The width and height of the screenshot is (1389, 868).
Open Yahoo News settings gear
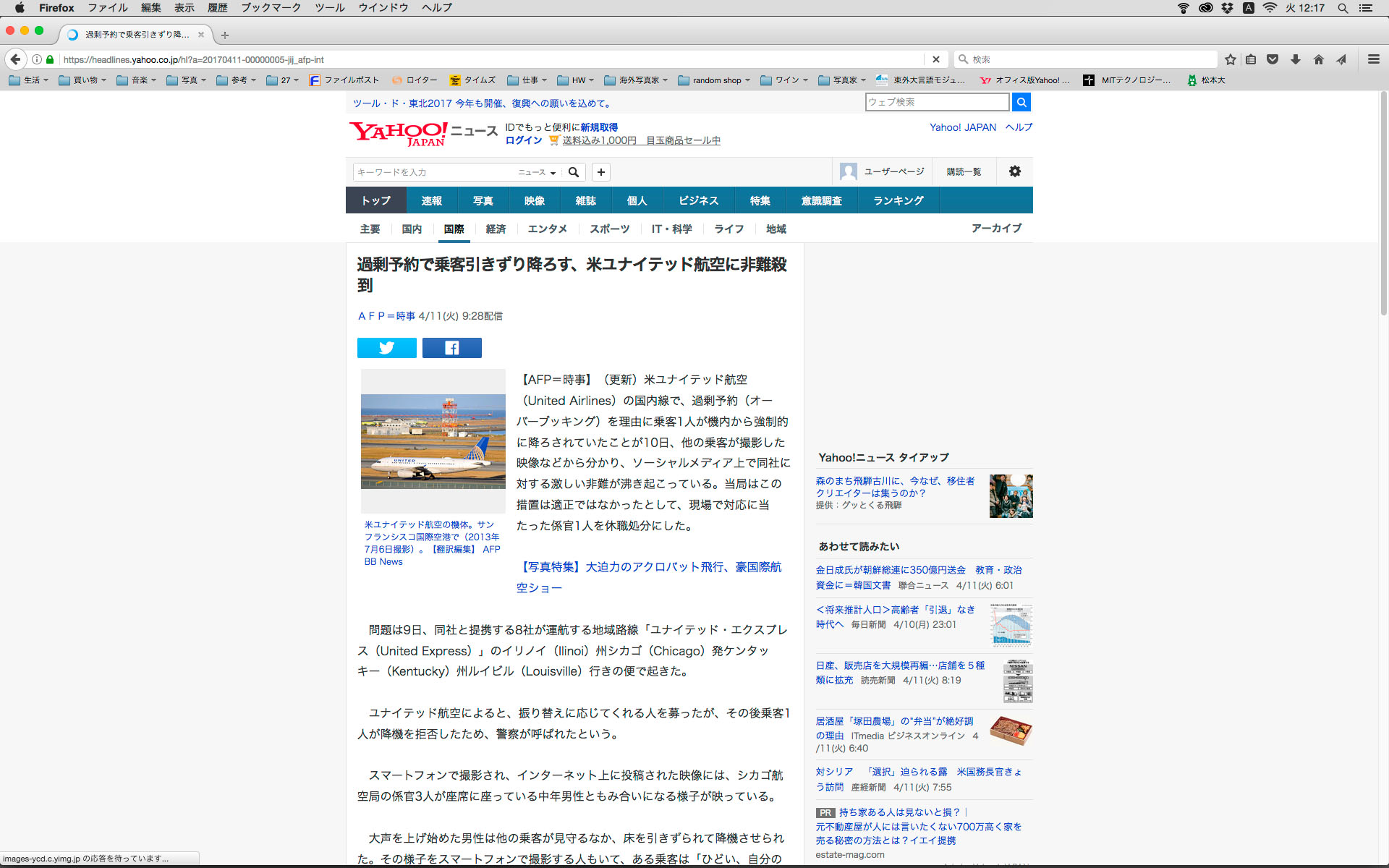tap(1014, 171)
